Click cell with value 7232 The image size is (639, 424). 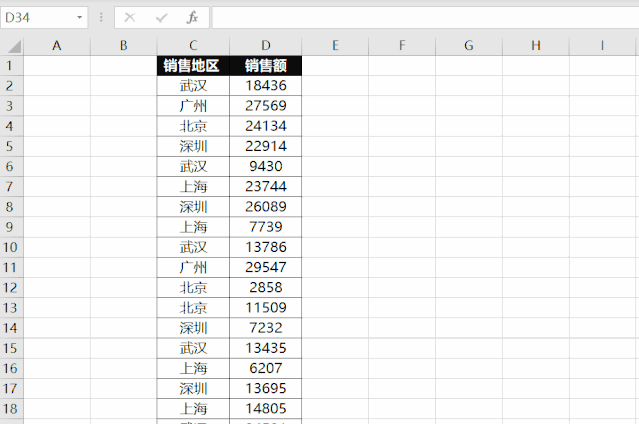point(266,328)
